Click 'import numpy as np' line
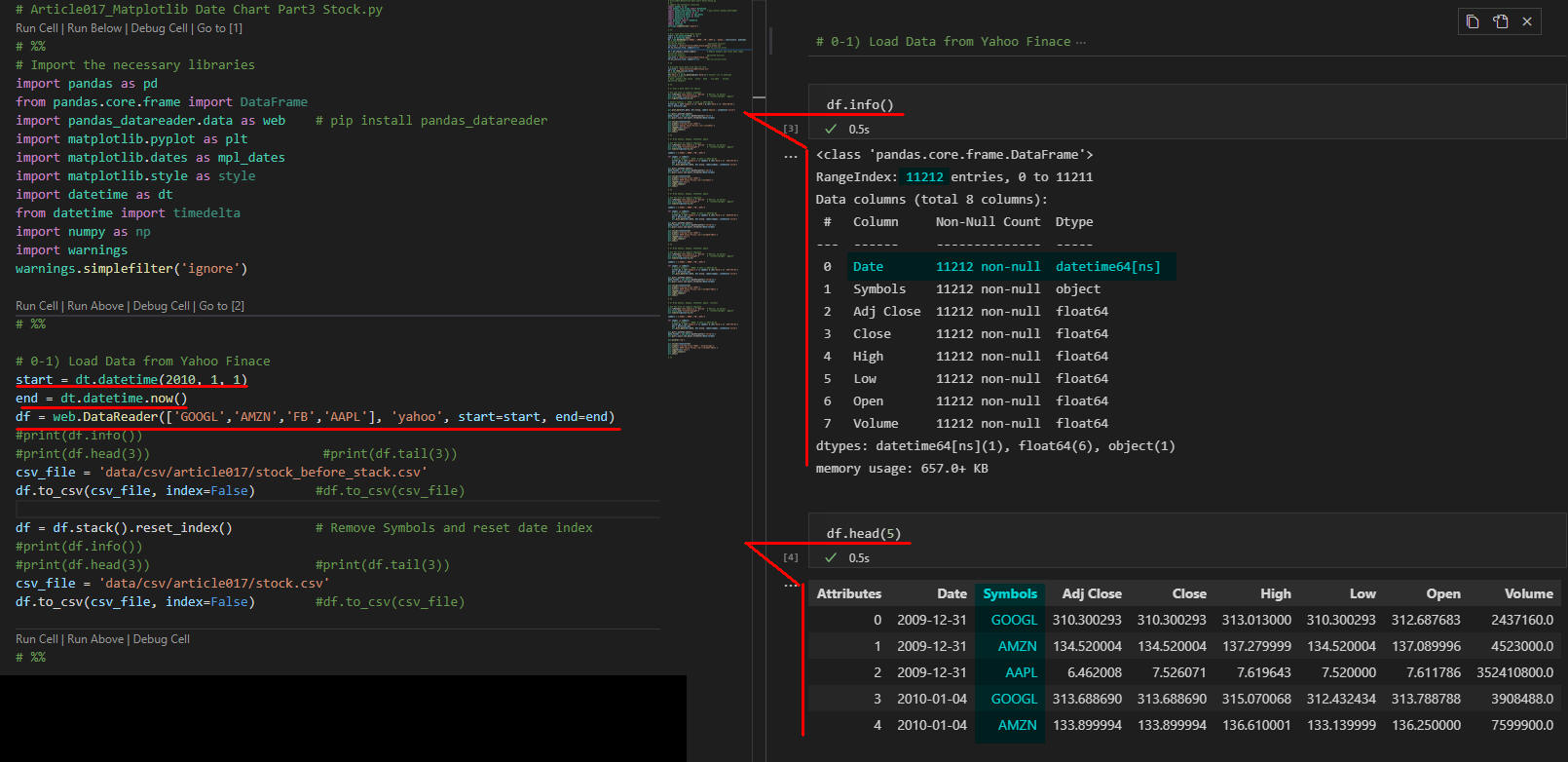 [83, 232]
